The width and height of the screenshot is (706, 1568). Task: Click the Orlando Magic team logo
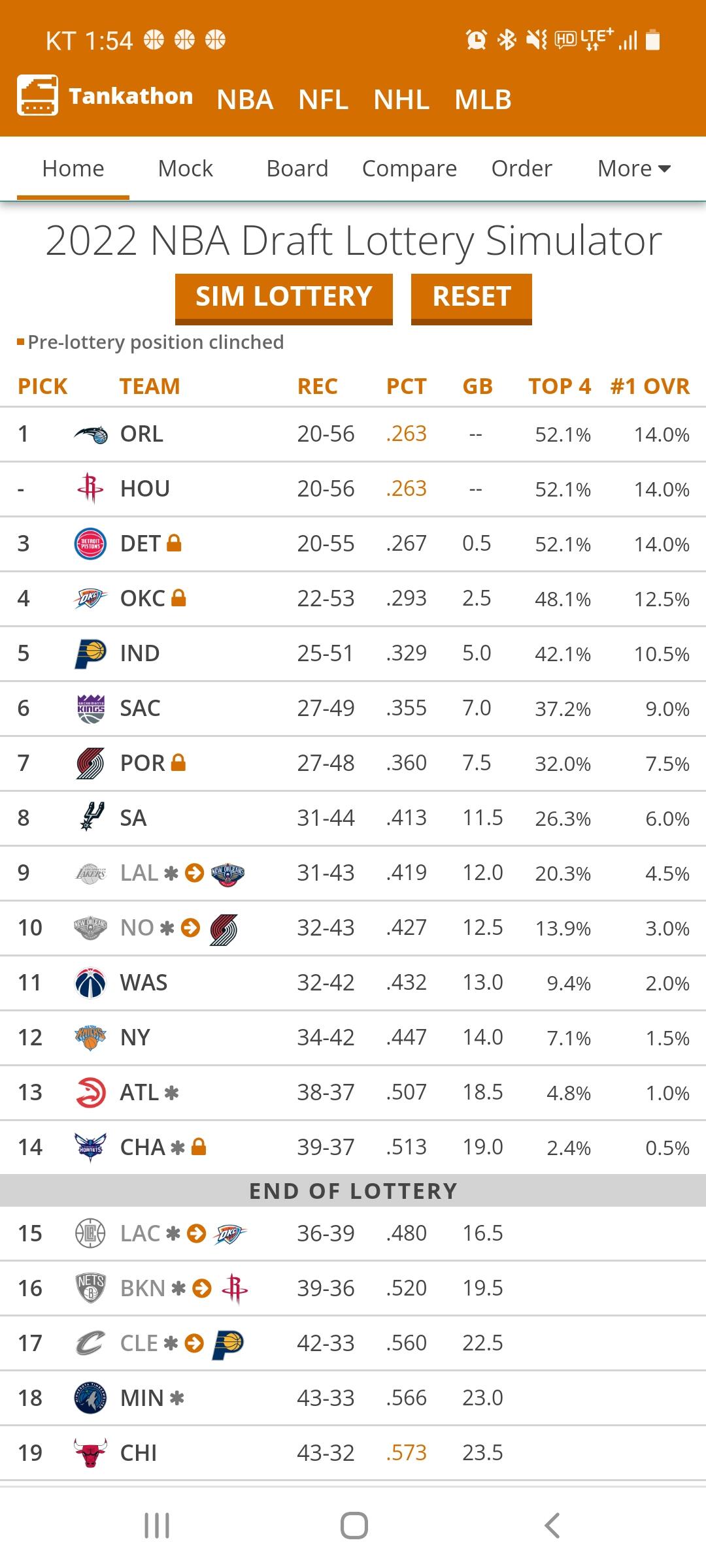tap(90, 434)
